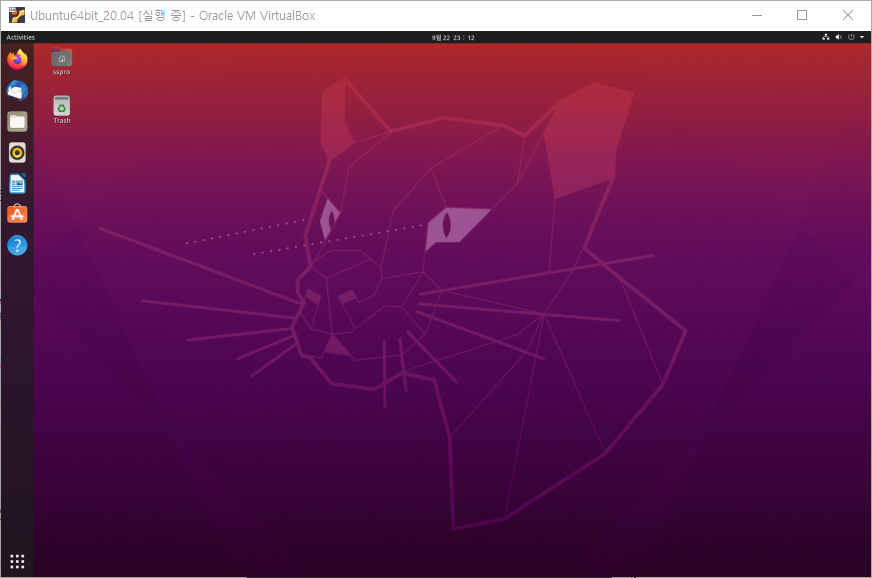
Task: Open the Help icon in dock
Action: tap(17, 245)
